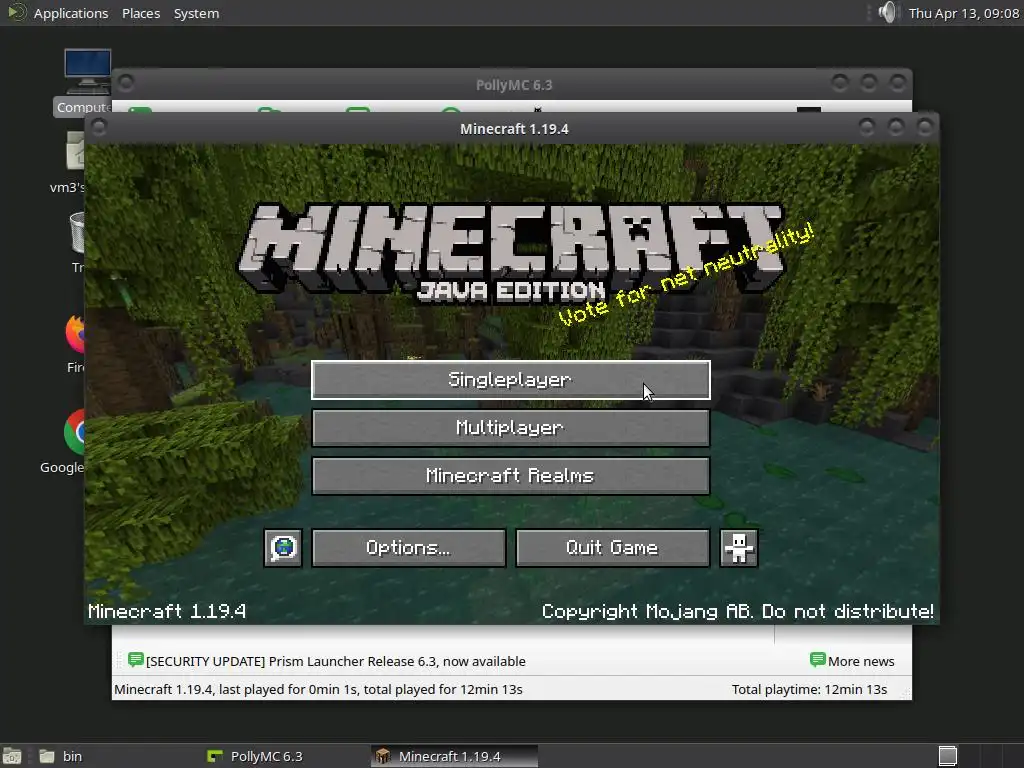Open the System menu
The image size is (1024, 768).
point(197,13)
